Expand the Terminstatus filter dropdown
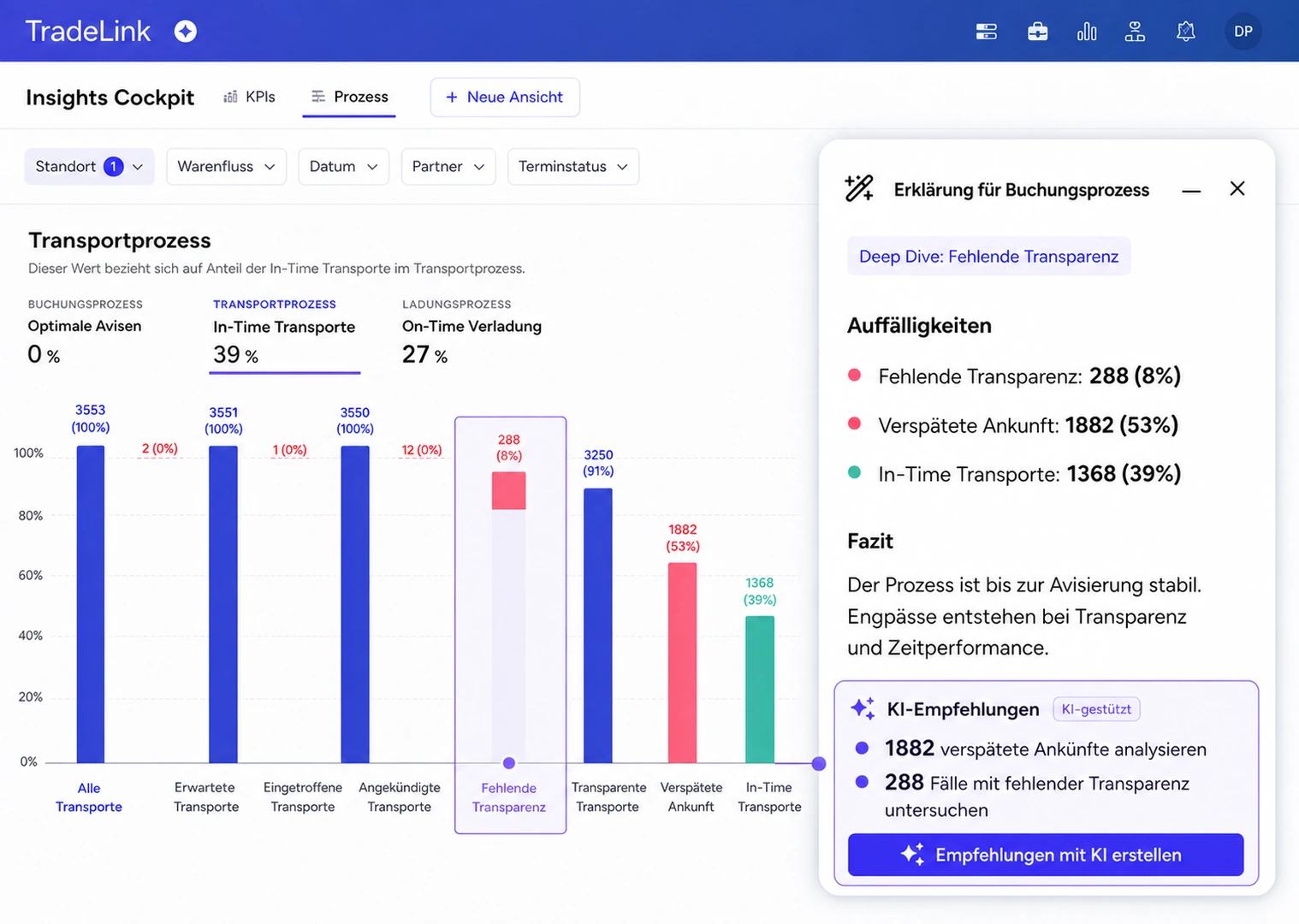The width and height of the screenshot is (1299, 924). (x=572, y=167)
